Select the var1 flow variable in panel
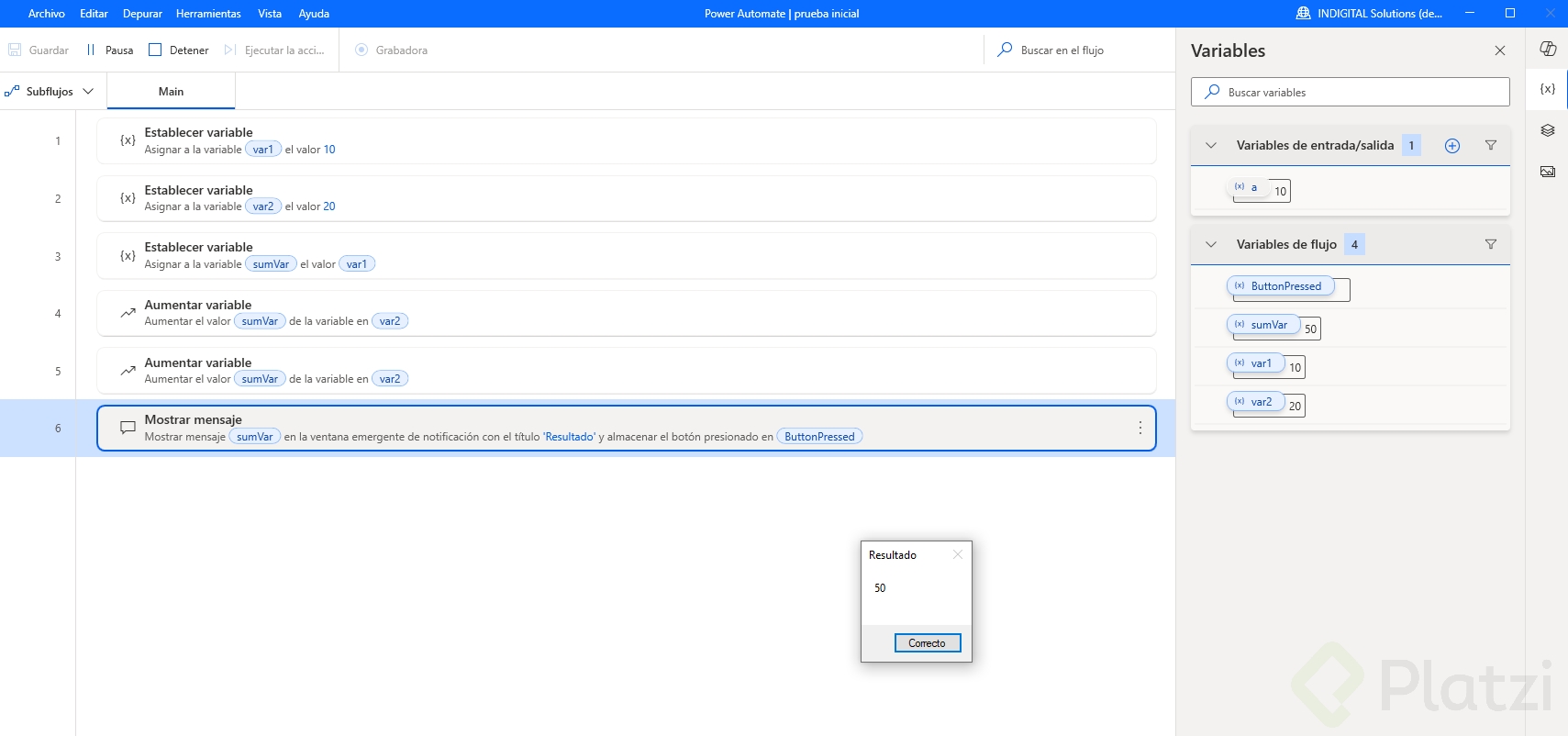The height and width of the screenshot is (736, 1568). click(x=1254, y=363)
